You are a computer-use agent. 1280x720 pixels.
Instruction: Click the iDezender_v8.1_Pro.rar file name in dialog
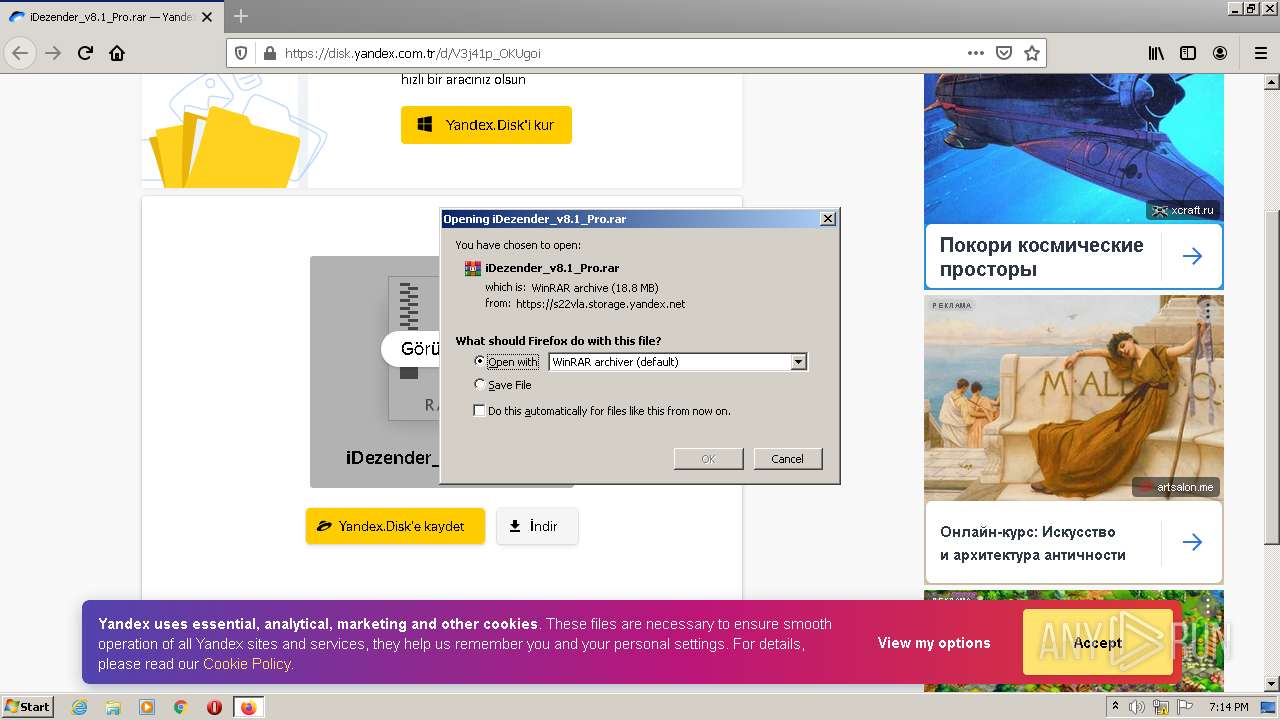point(552,268)
